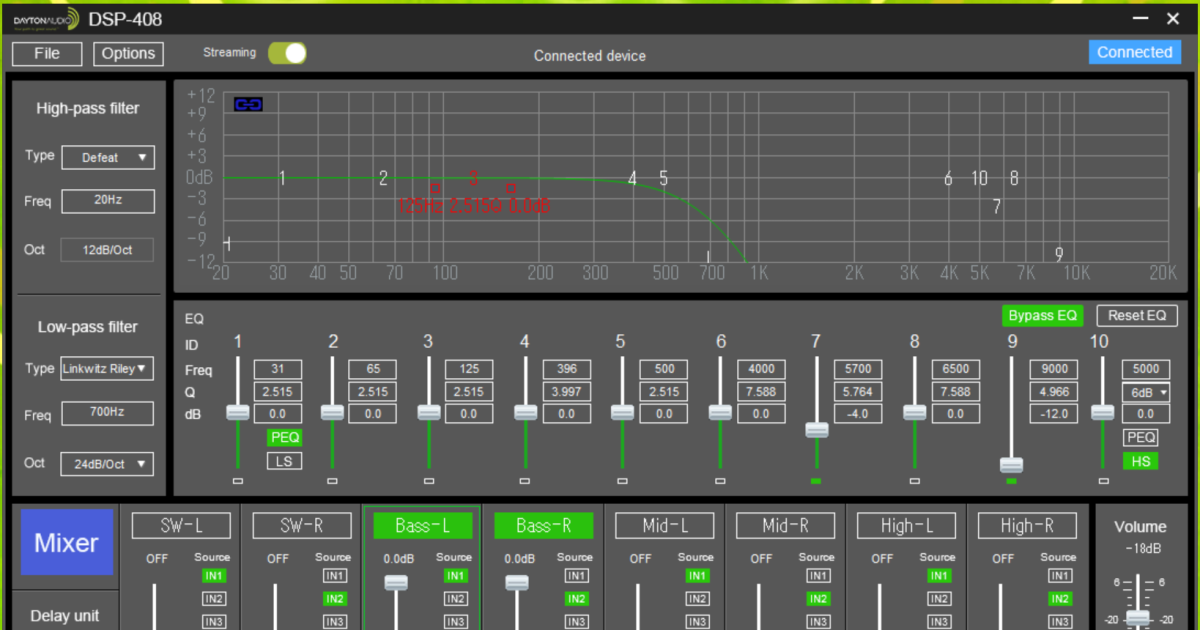The height and width of the screenshot is (630, 1200).
Task: Click EQ band 9 enable indicator below slider
Action: point(1011,481)
